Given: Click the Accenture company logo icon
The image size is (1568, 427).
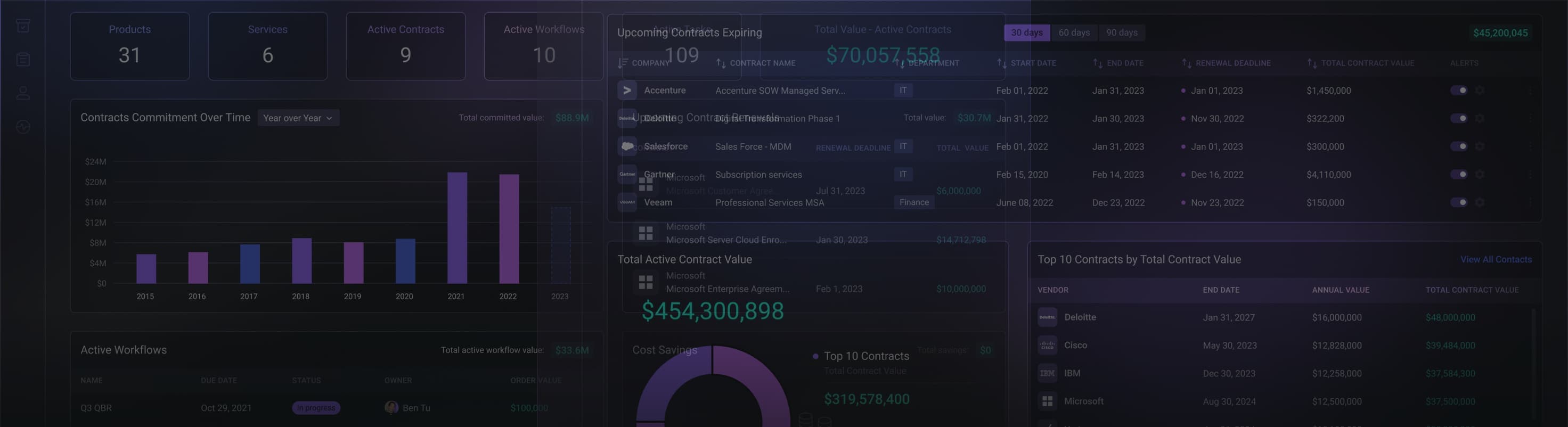Looking at the screenshot, I should click(627, 90).
